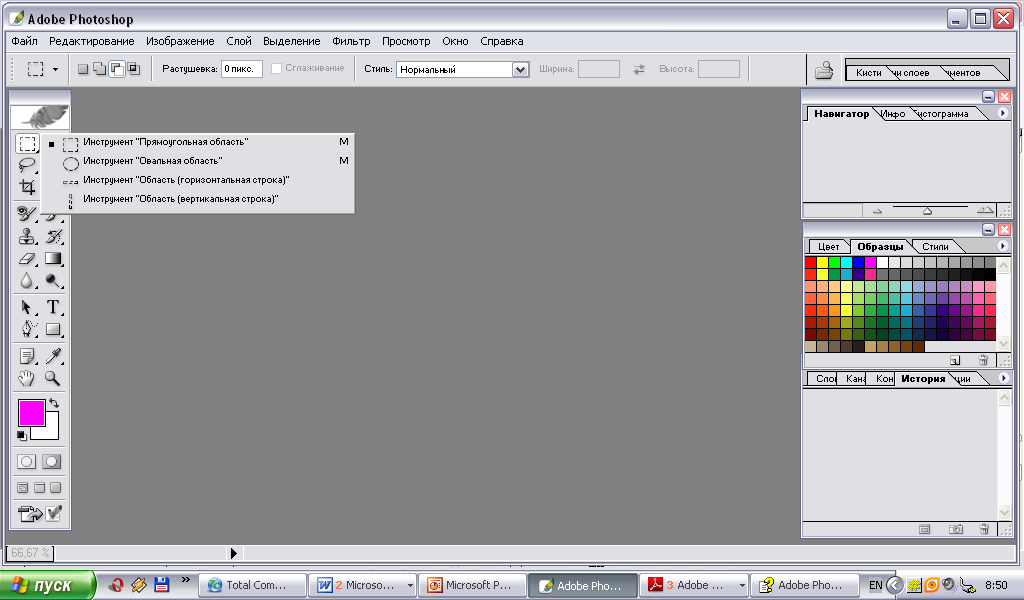Select the Eraser tool

(x=26, y=259)
